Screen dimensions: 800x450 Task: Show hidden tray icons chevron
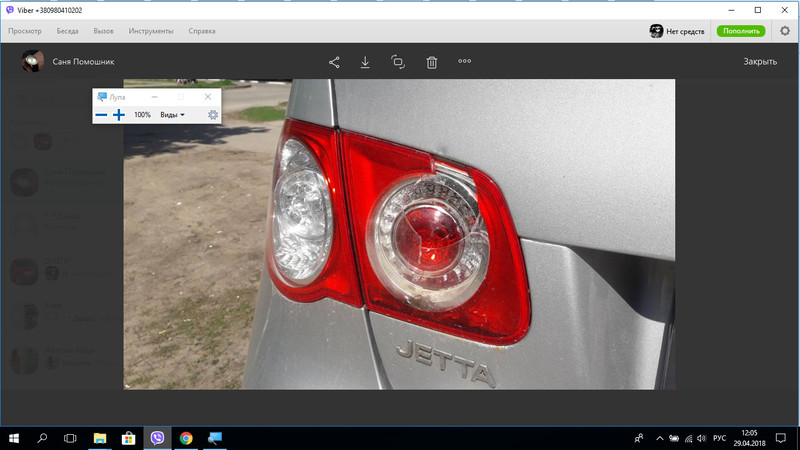tap(659, 438)
